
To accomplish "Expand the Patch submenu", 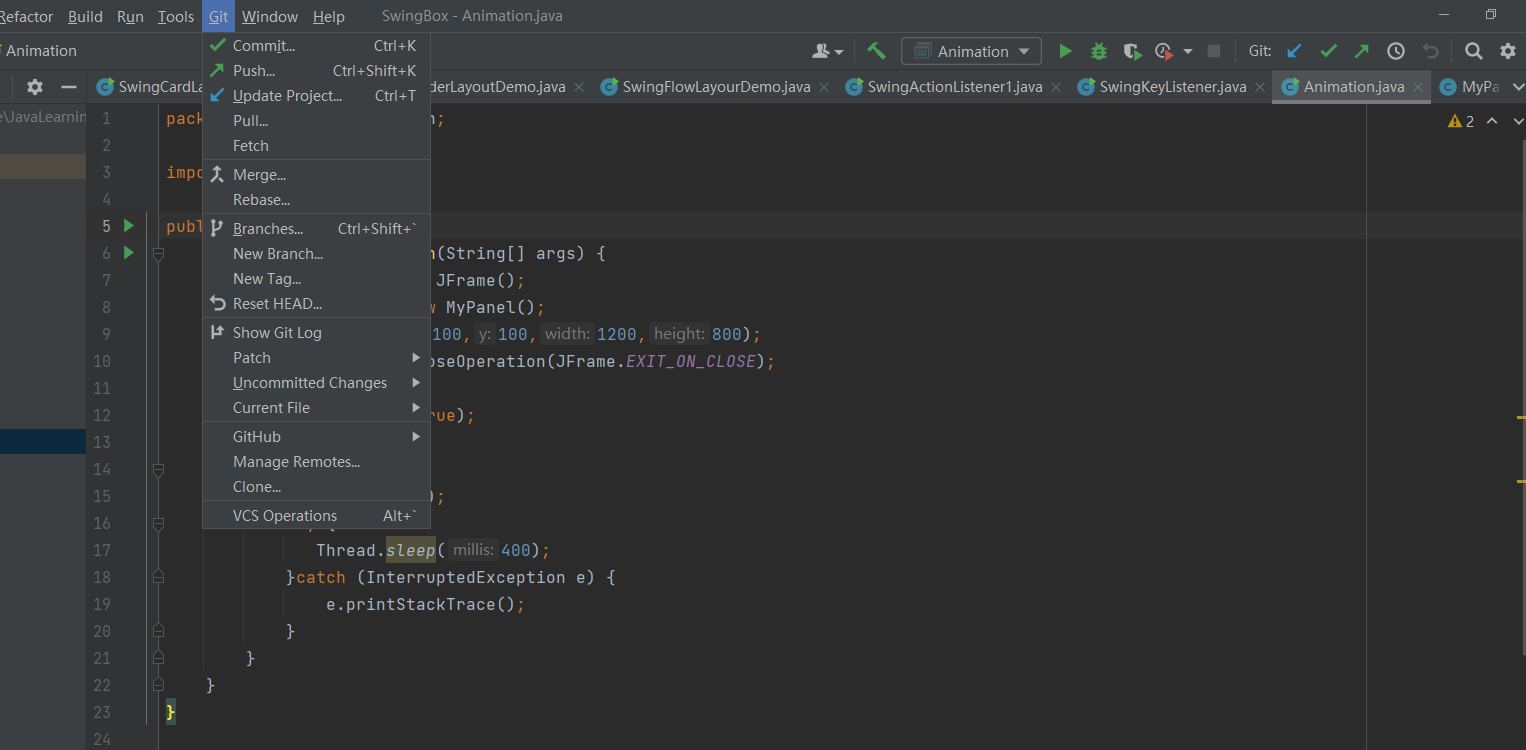I will click(316, 358).
